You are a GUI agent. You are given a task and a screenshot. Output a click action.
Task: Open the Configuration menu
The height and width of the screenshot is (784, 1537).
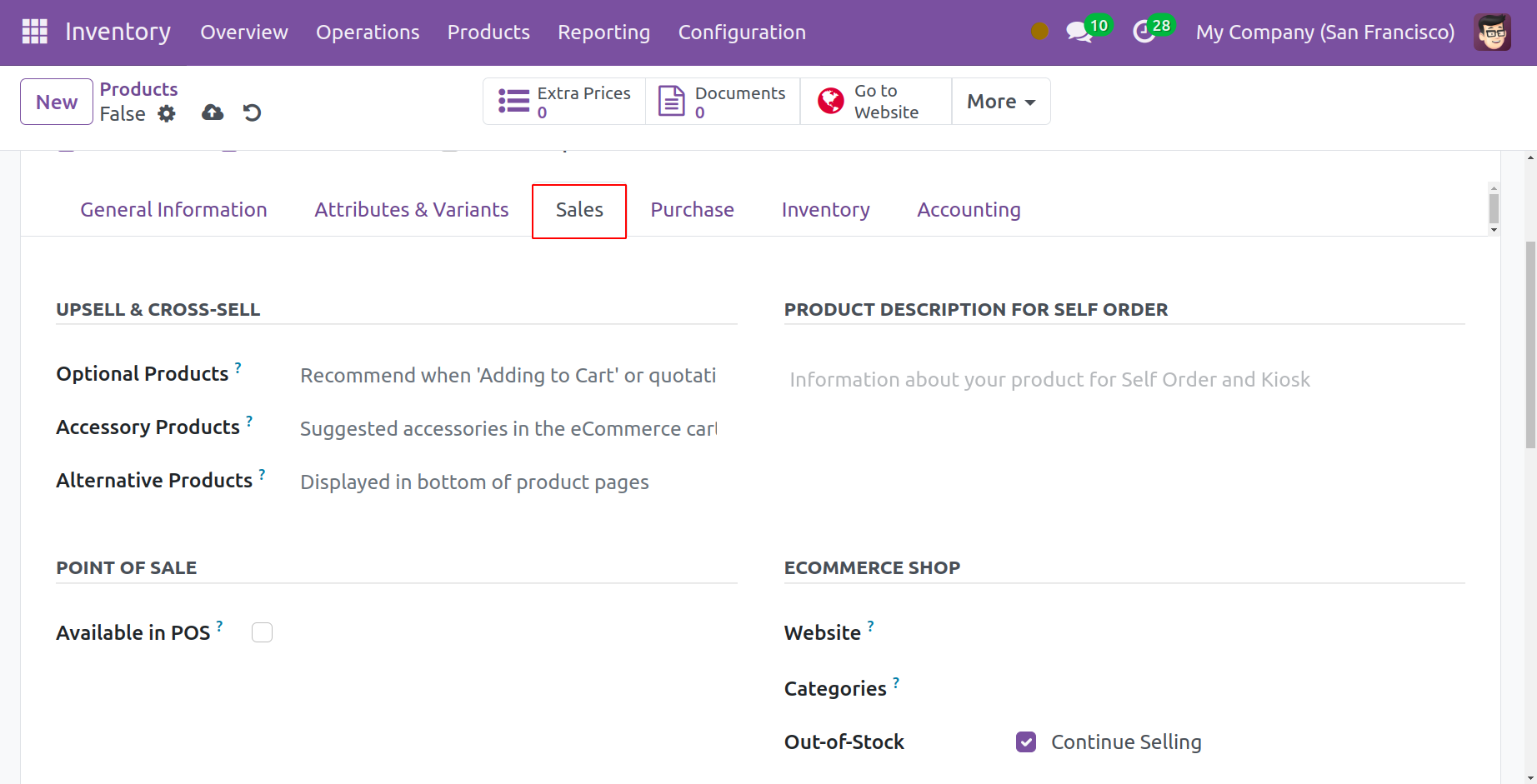click(x=741, y=32)
